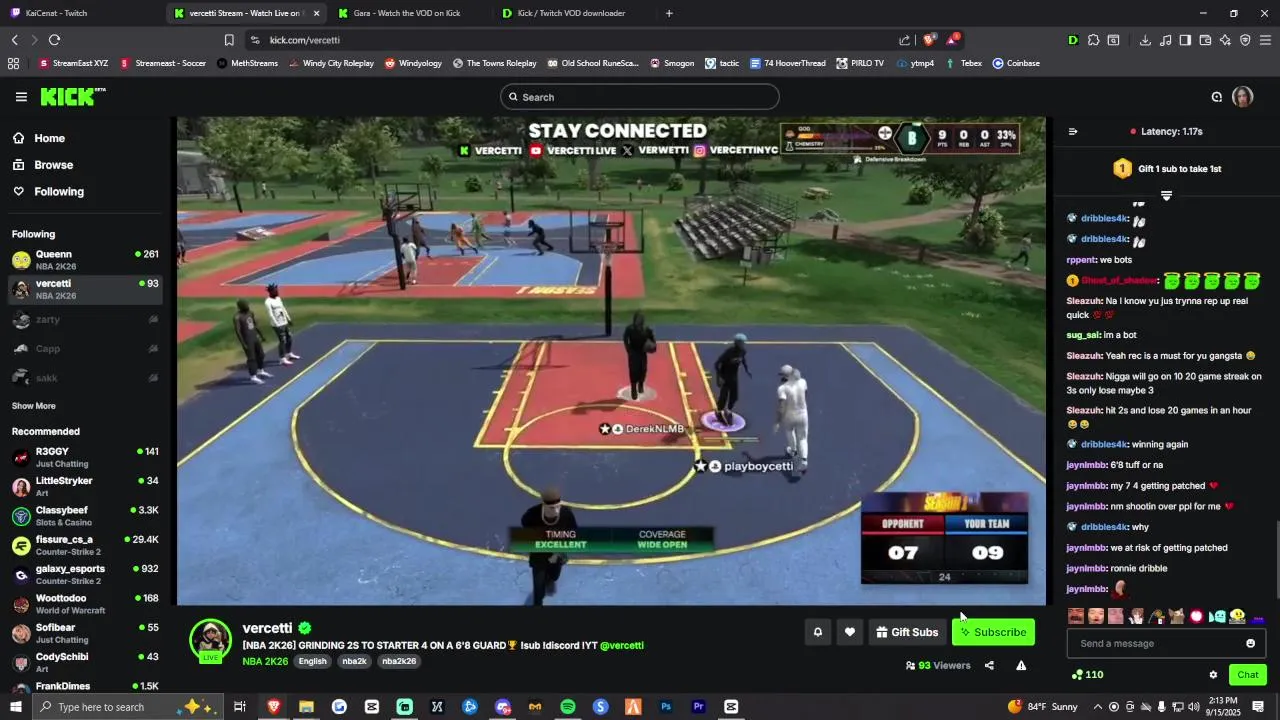Expand the gift leaderboard chevron
Screen dimensions: 1280x720
[x=1166, y=196]
